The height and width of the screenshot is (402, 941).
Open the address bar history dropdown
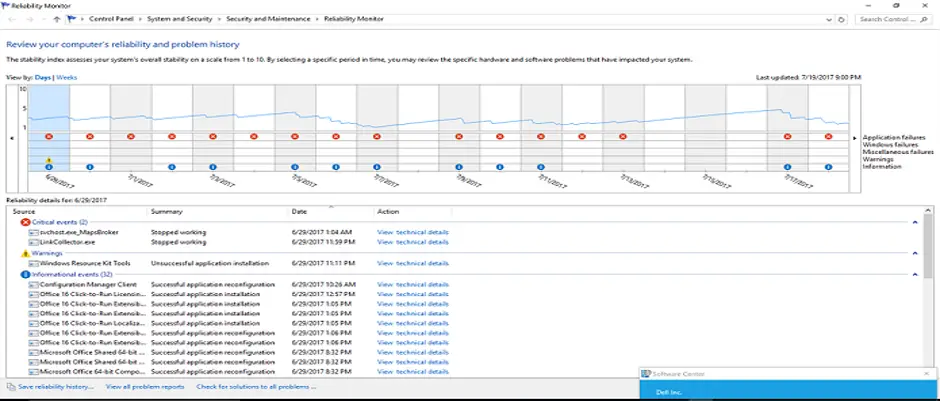[x=828, y=19]
